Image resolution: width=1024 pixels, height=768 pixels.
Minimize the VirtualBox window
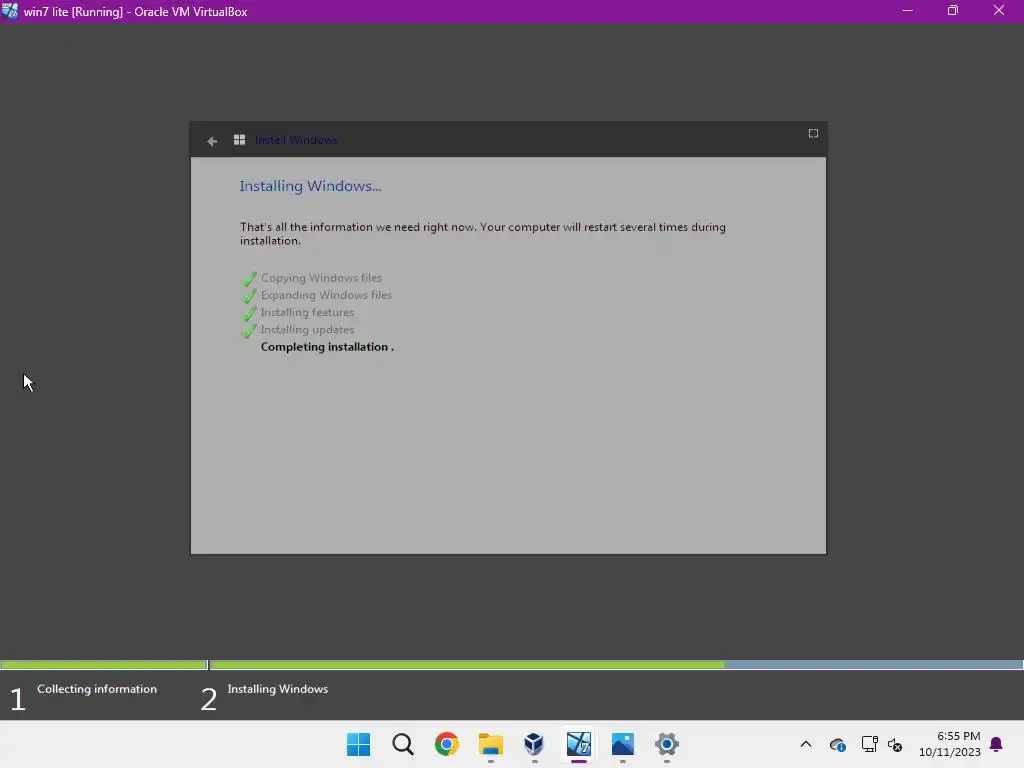click(x=908, y=11)
